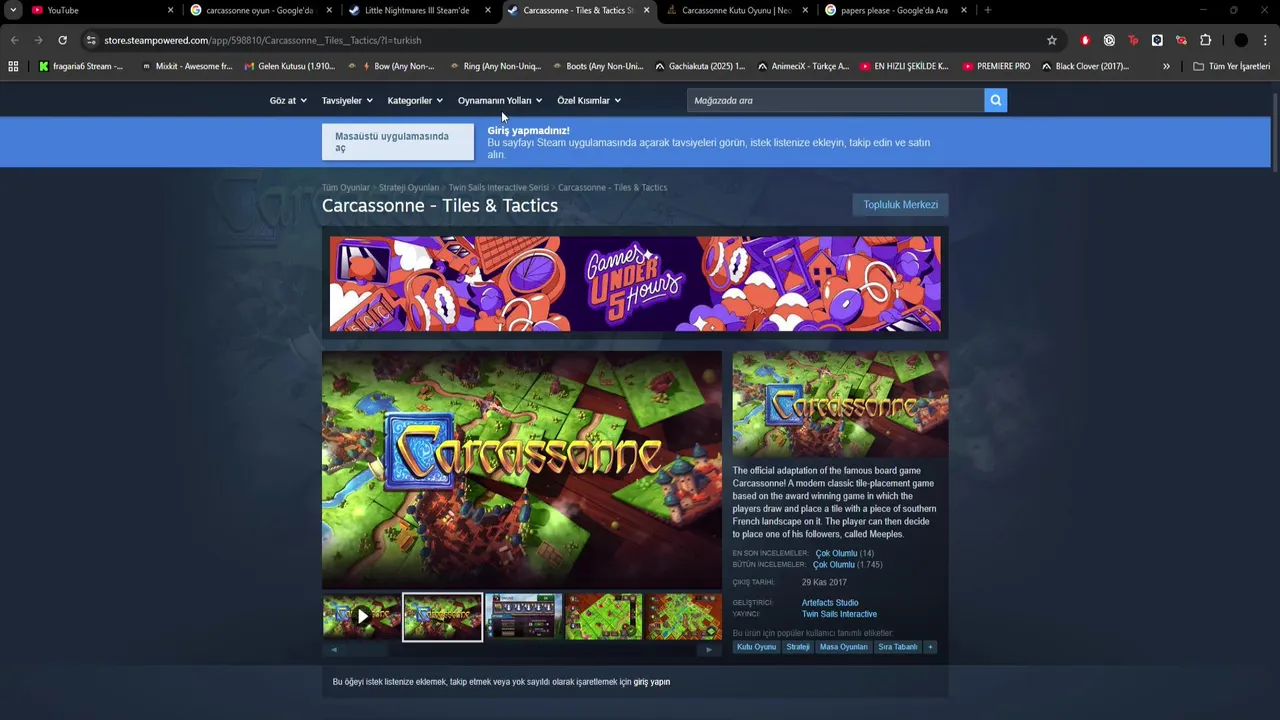Open all reviews Çok Olumlu (1.745) link
Viewport: 1280px width, 720px height.
tap(847, 564)
